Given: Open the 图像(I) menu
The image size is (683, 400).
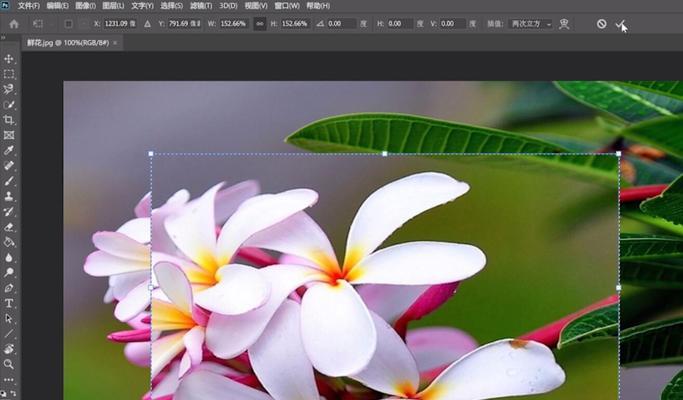Looking at the screenshot, I should (85, 6).
